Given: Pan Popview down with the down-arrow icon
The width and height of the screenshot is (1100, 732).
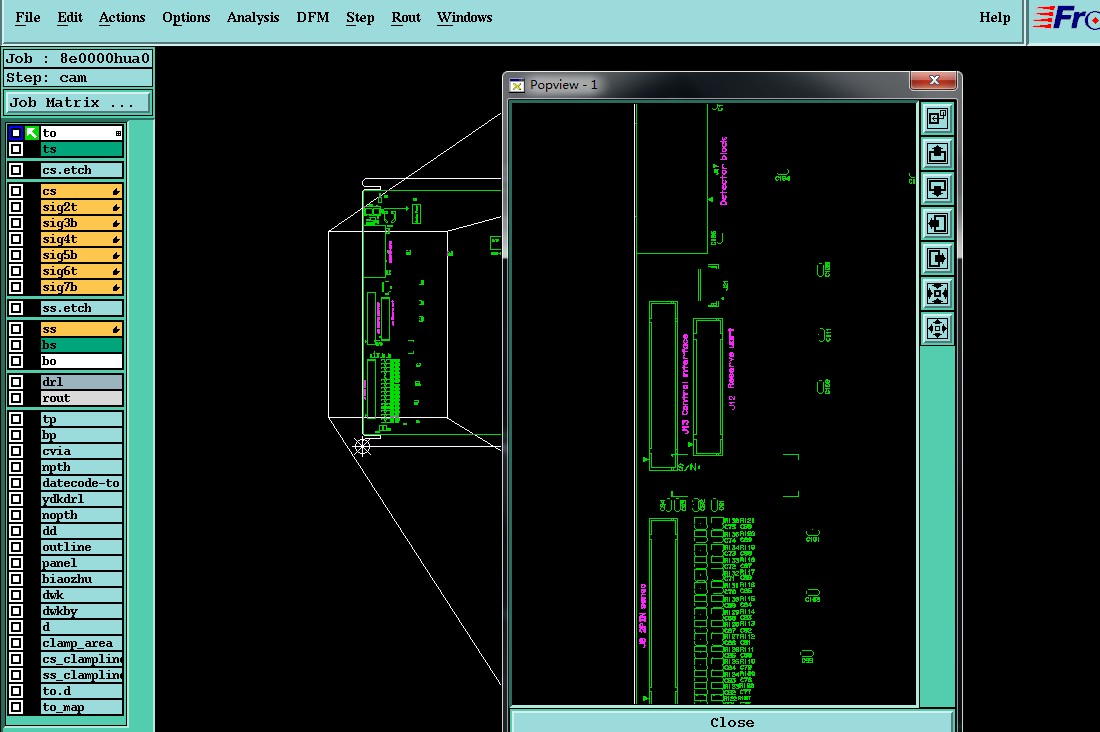Looking at the screenshot, I should tap(937, 188).
